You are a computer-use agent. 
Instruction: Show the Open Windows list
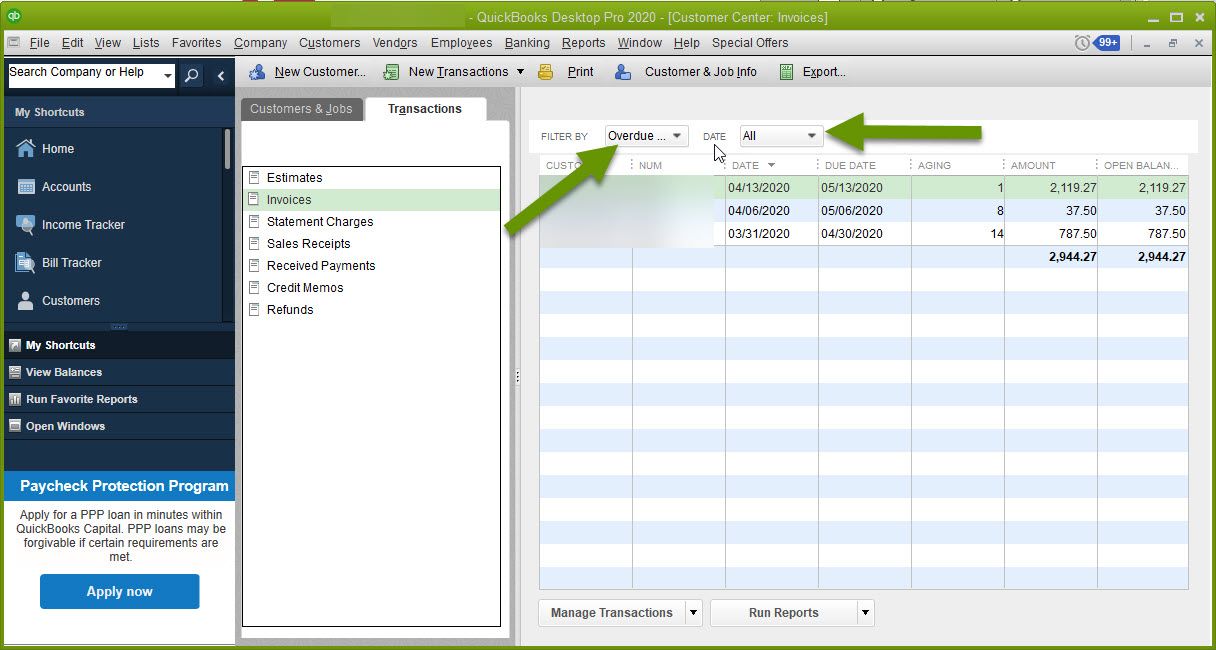118,426
